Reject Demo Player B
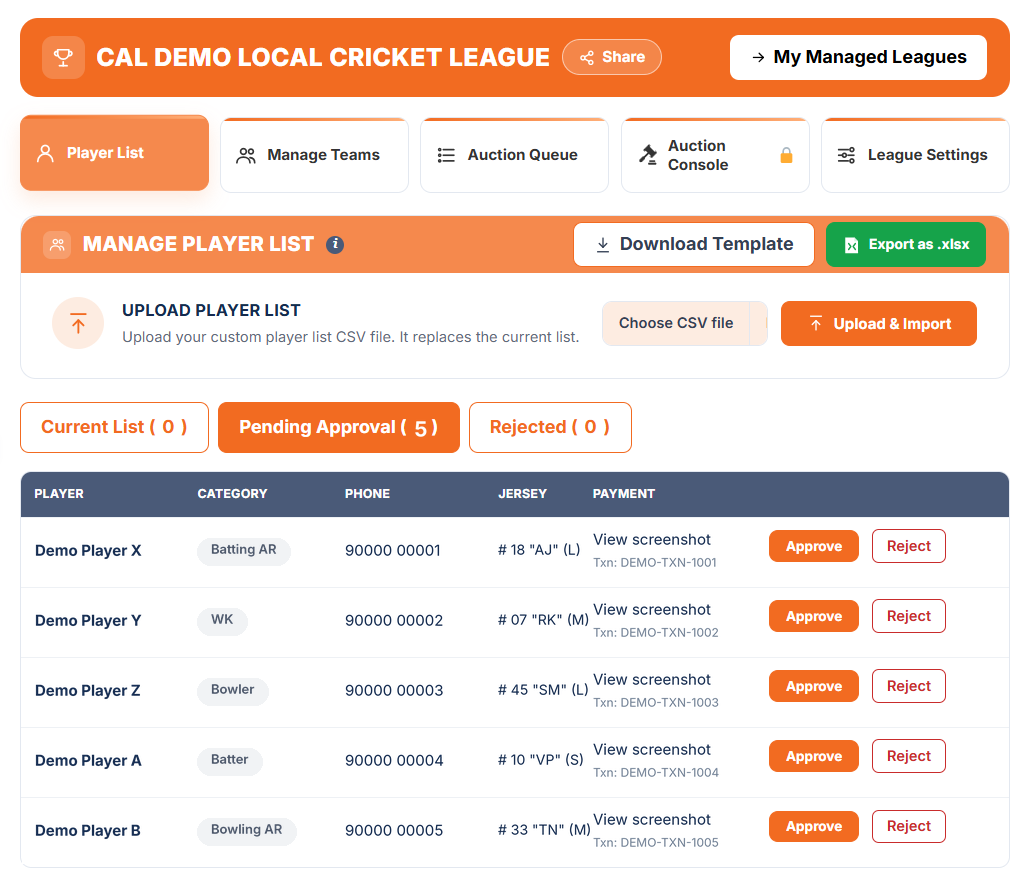This screenshot has width=1027, height=877. pyautogui.click(x=908, y=827)
